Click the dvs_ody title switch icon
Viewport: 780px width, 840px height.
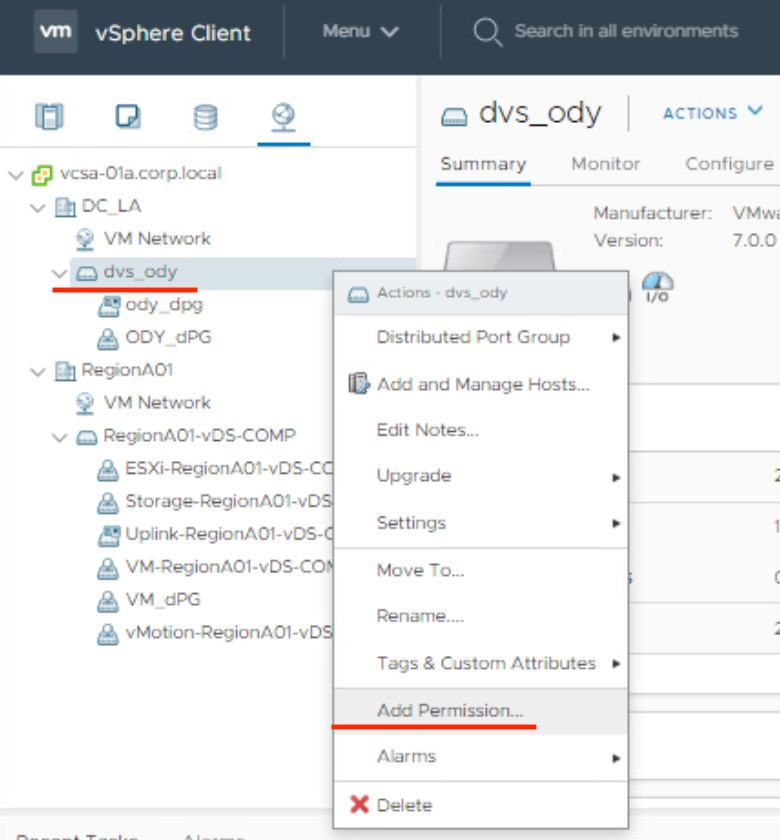click(454, 116)
